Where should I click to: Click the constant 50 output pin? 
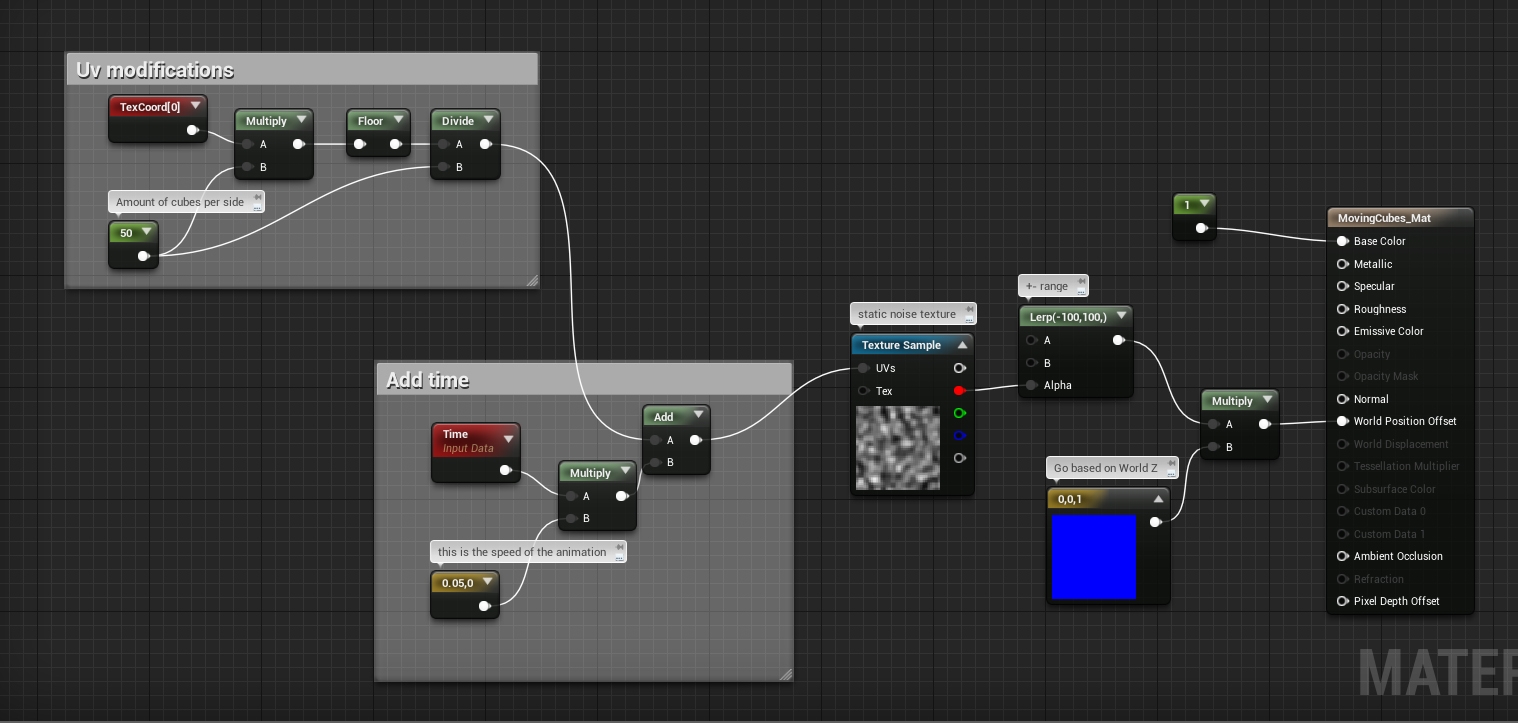[x=144, y=256]
